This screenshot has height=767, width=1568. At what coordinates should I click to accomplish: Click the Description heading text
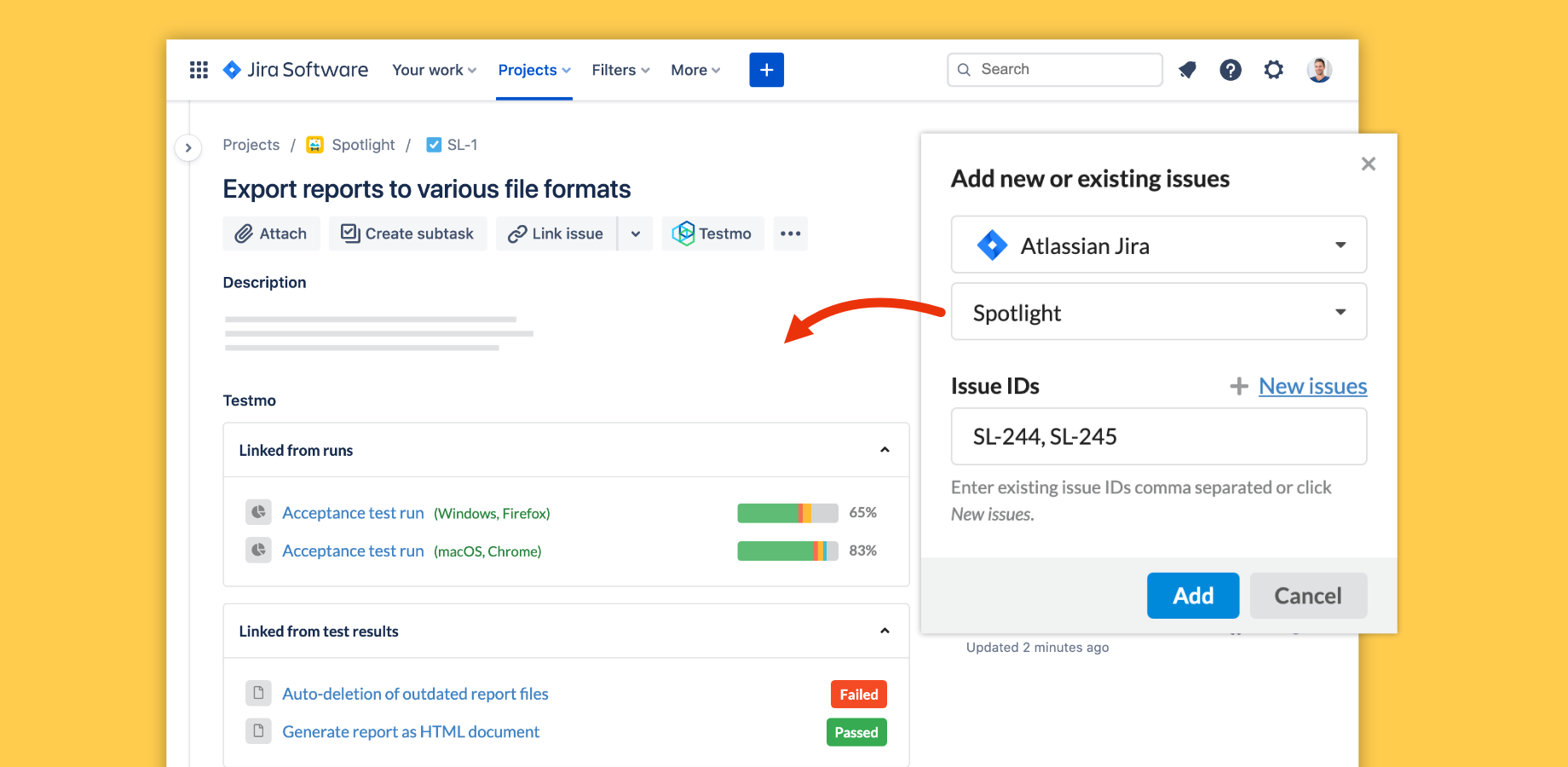pyautogui.click(x=264, y=283)
